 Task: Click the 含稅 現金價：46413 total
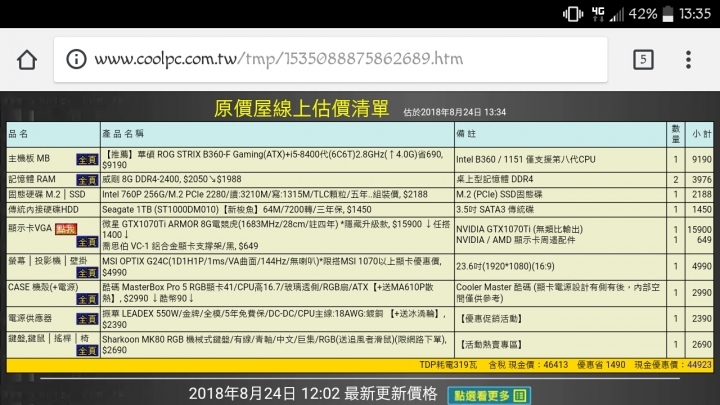(x=528, y=365)
